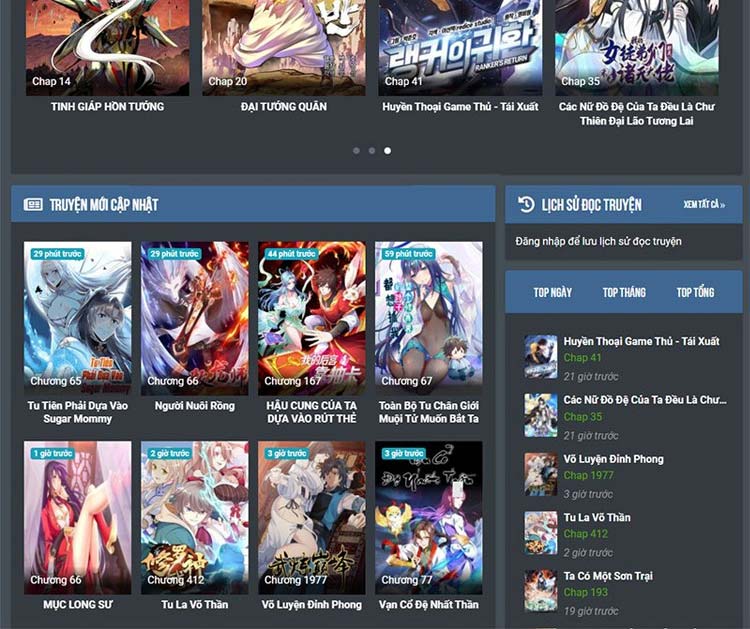The width and height of the screenshot is (750, 629).
Task: Click the Tinh Giáp Hồn Tướng title
Action: click(x=107, y=106)
